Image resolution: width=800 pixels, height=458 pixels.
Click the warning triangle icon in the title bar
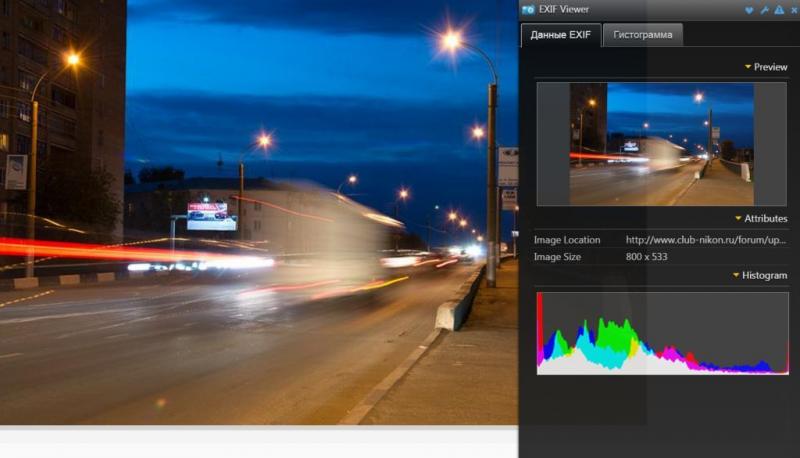[779, 10]
